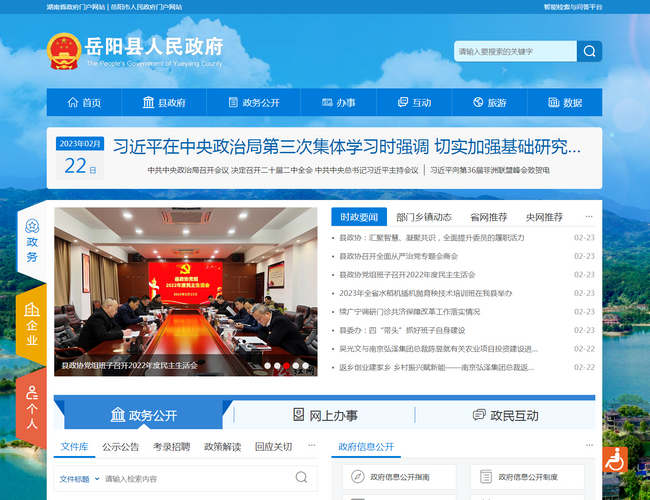This screenshot has width=650, height=500.
Task: Switch to 公示公告 sub-tab
Action: click(121, 447)
